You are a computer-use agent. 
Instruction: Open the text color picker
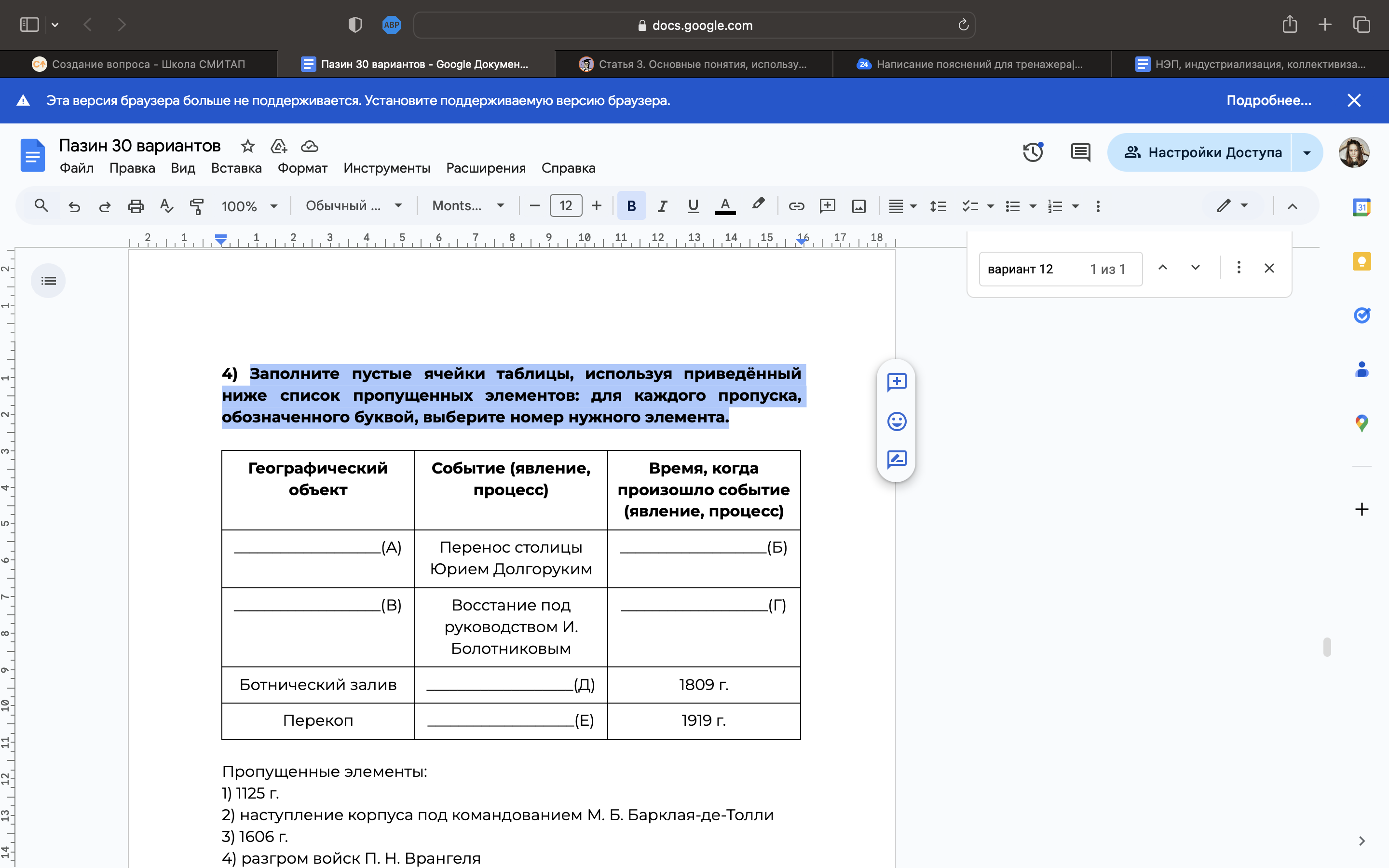click(725, 206)
